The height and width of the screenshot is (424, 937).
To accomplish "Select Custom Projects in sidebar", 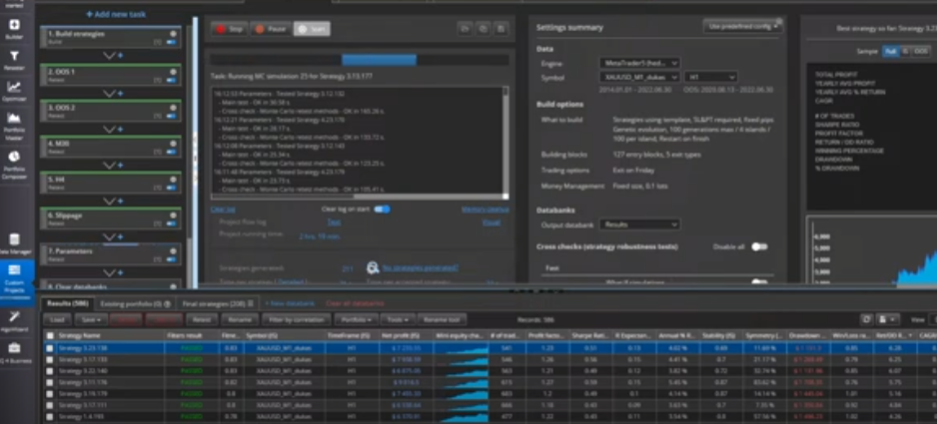I will [x=14, y=273].
